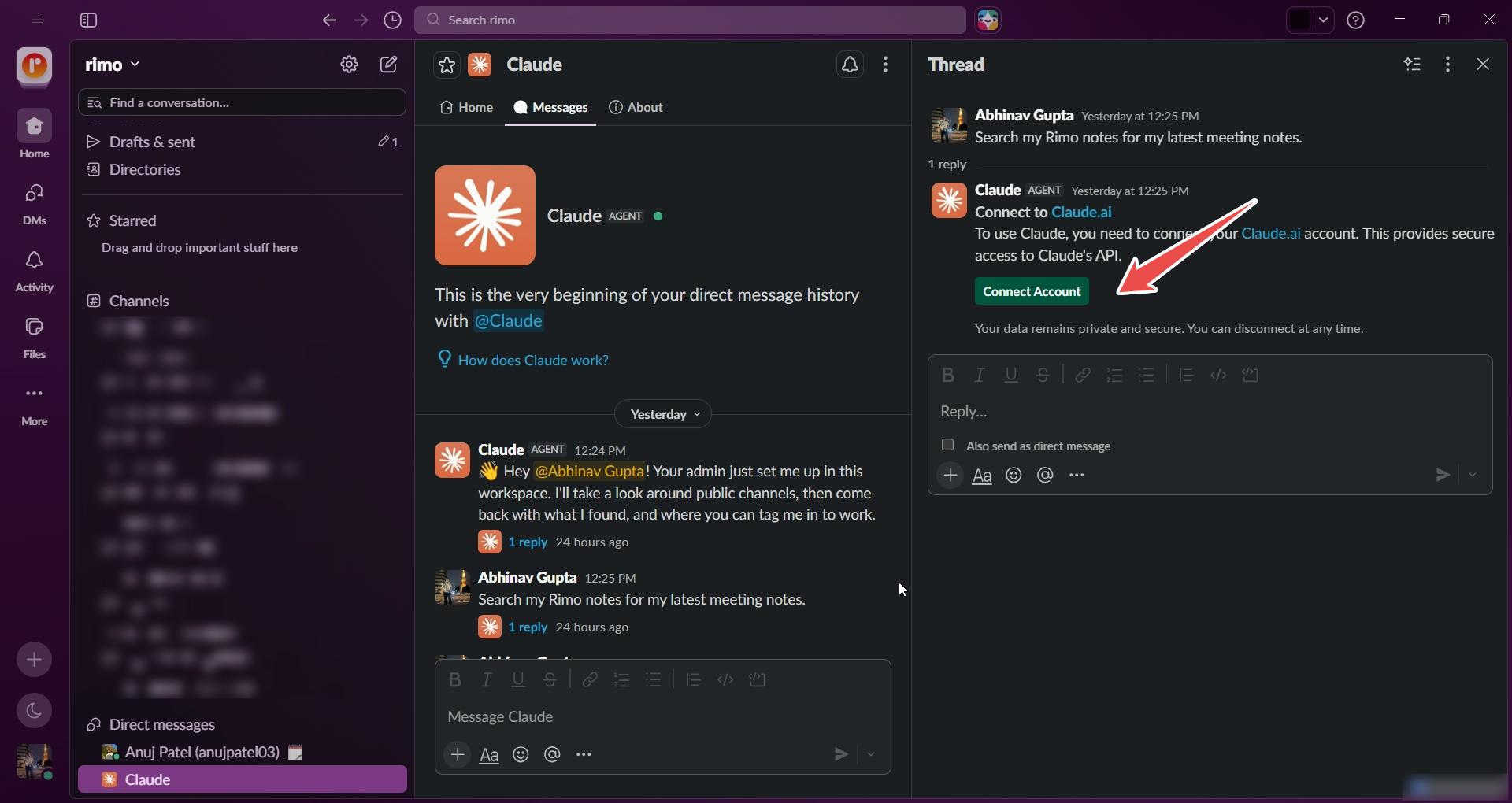Click the dark color swatch in title bar

[x=1300, y=20]
